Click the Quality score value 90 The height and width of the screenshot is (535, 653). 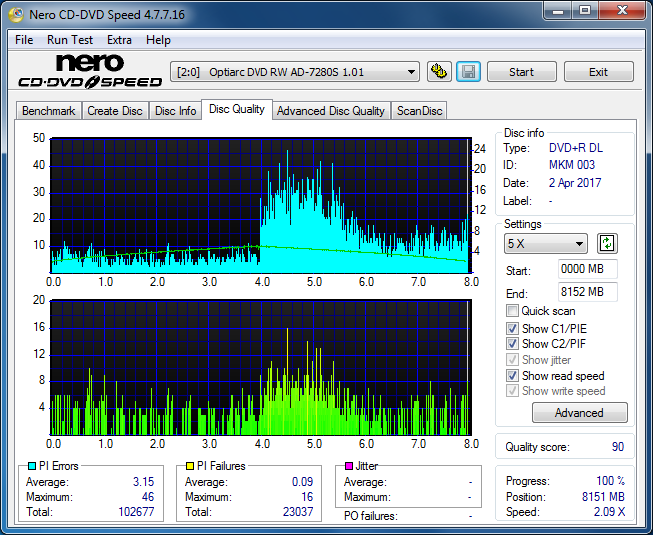(618, 447)
